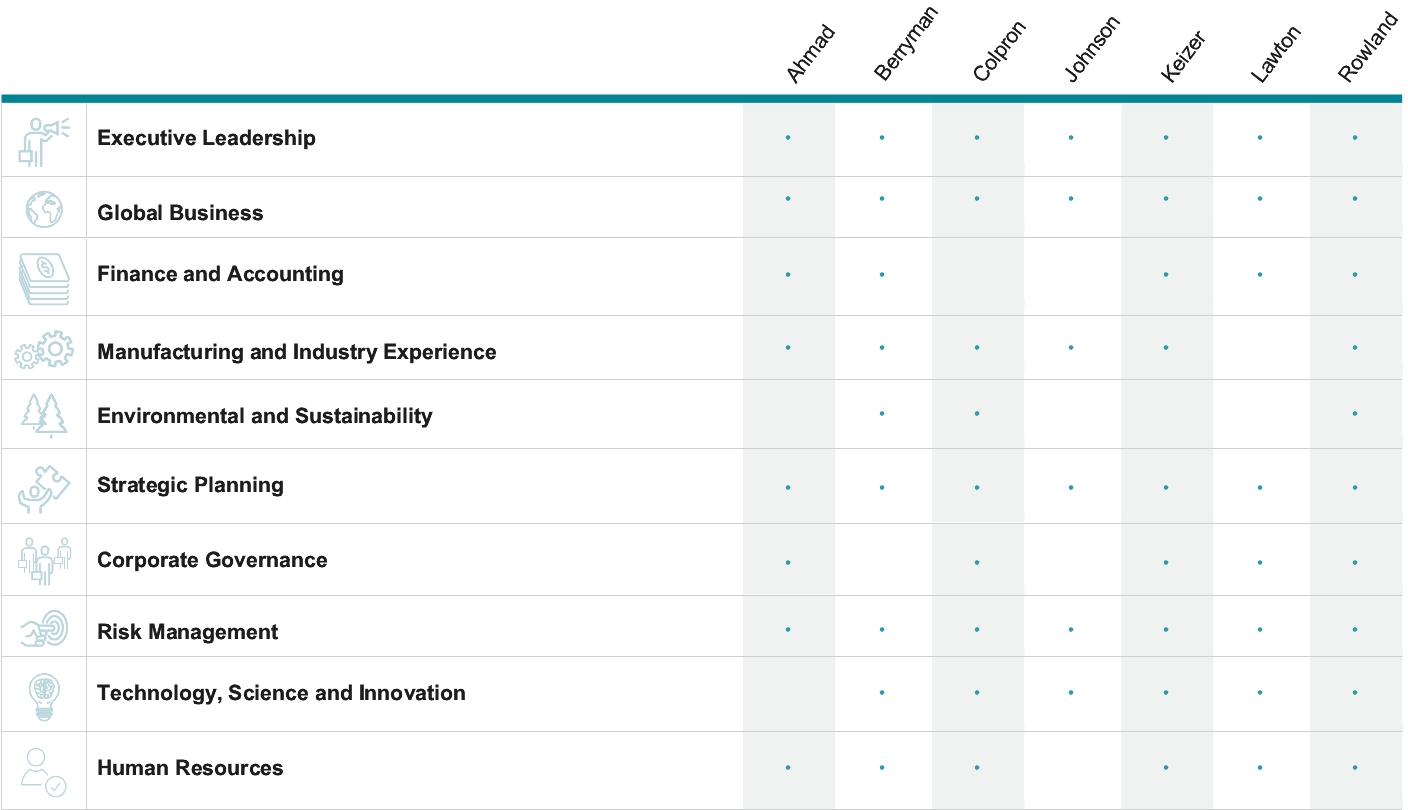Click the Finance and Accounting money icon
1408x810 pixels.
(x=44, y=278)
